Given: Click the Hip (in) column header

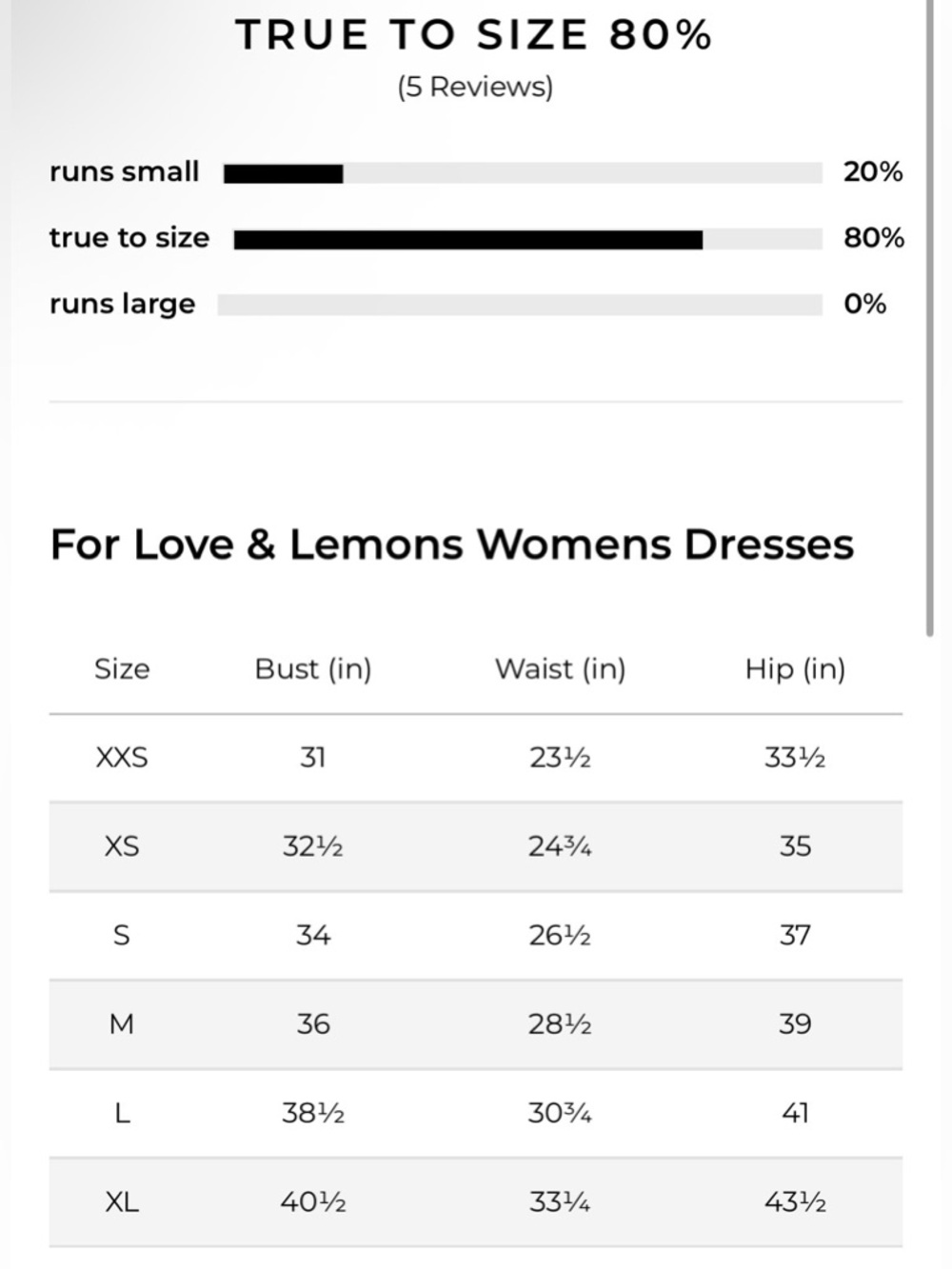Looking at the screenshot, I should pyautogui.click(x=795, y=669).
